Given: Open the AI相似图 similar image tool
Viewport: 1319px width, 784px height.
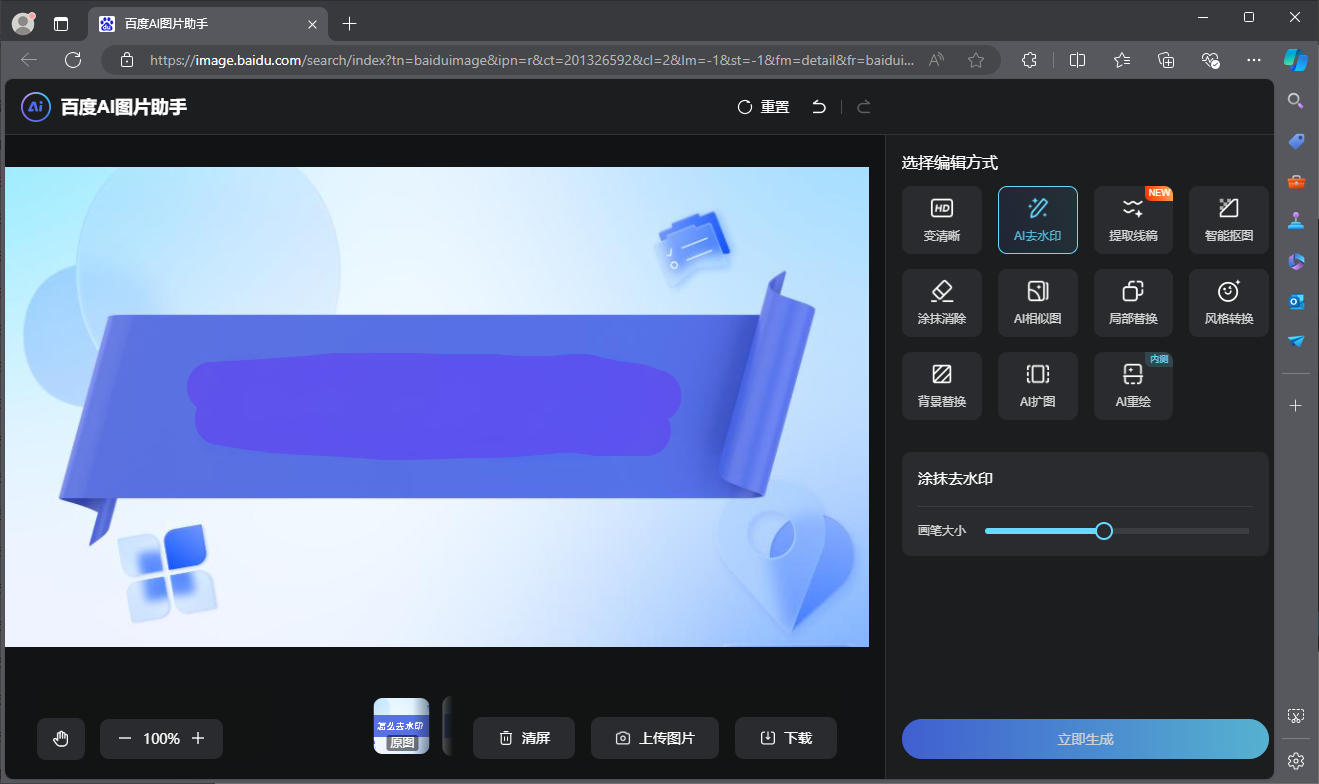Looking at the screenshot, I should click(1037, 303).
